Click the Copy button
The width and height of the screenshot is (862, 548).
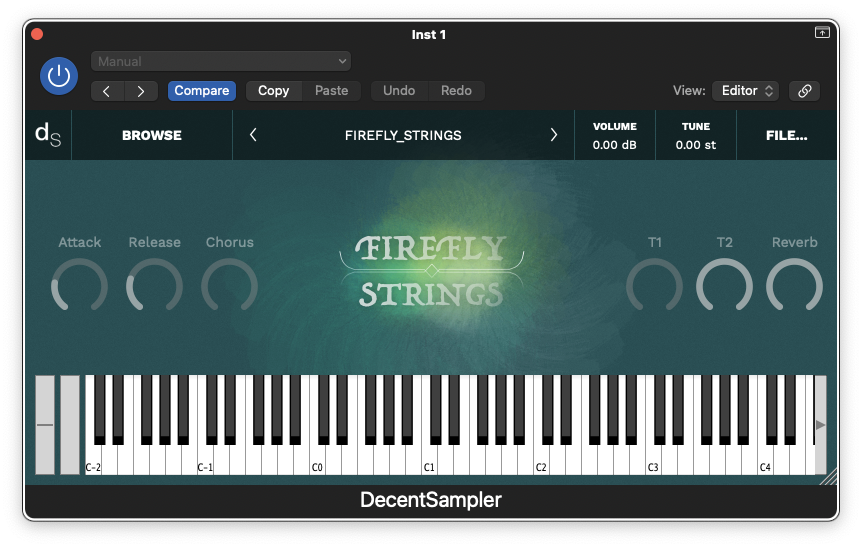point(274,91)
